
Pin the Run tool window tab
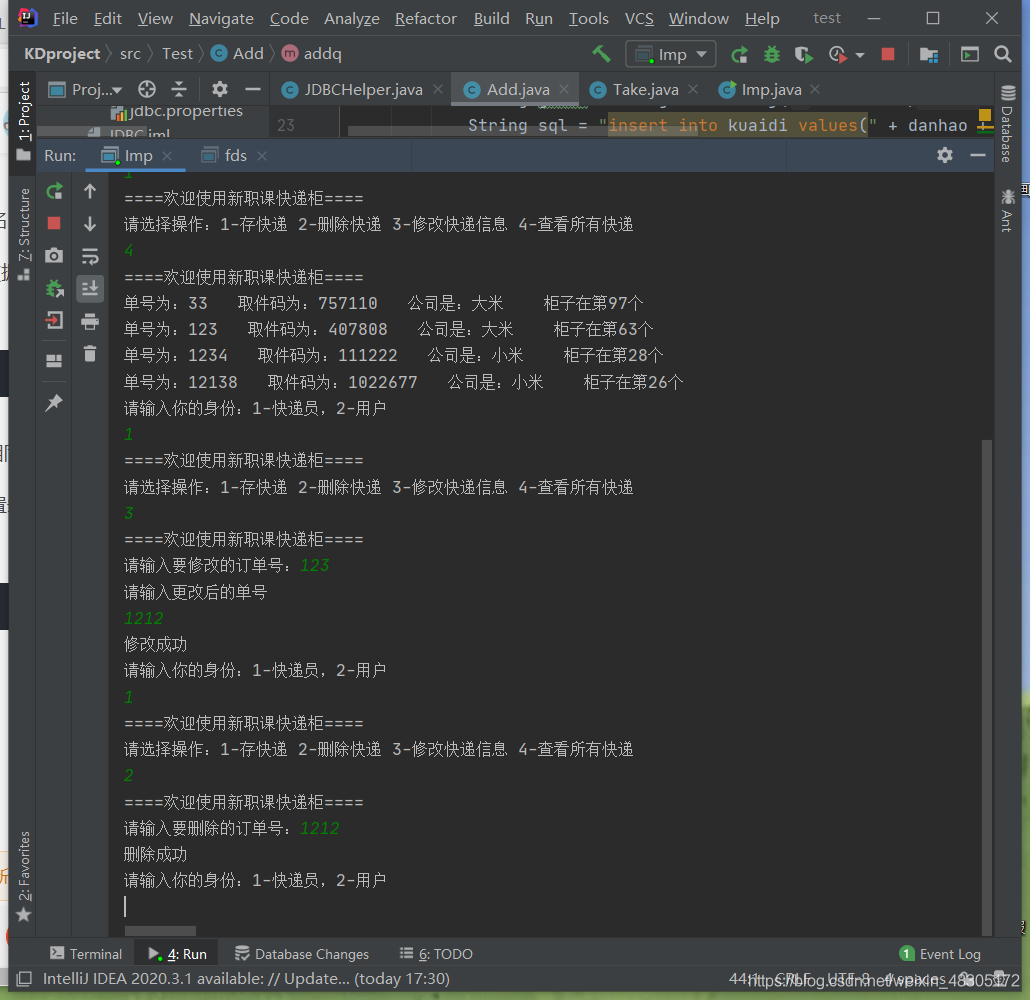tap(54, 402)
